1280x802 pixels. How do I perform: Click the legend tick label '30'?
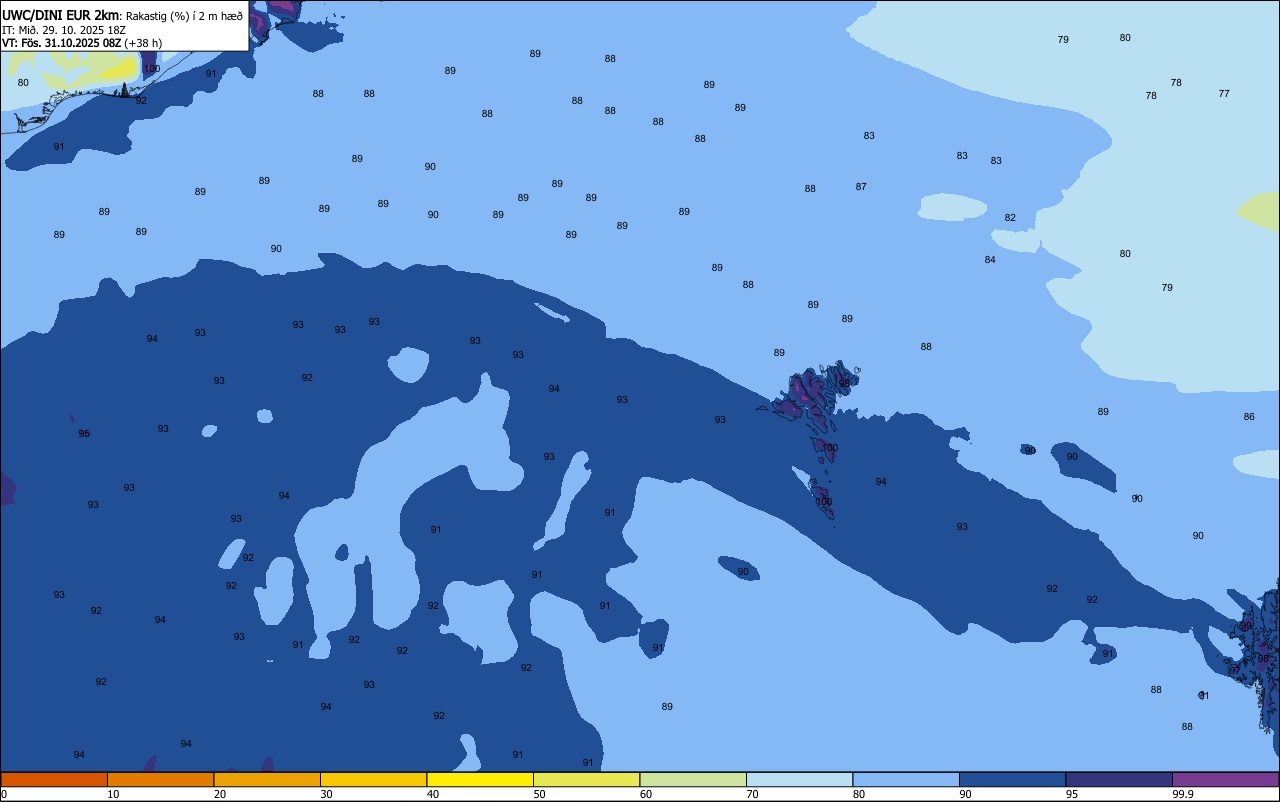pos(326,794)
